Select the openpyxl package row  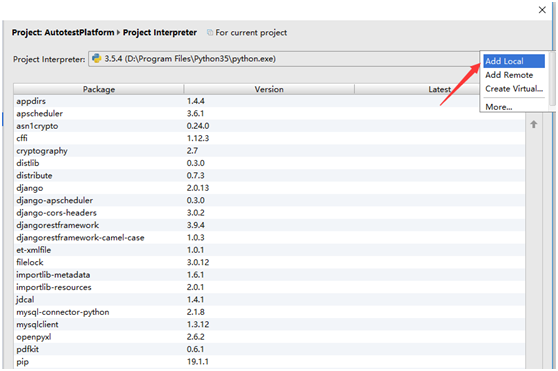(x=269, y=336)
